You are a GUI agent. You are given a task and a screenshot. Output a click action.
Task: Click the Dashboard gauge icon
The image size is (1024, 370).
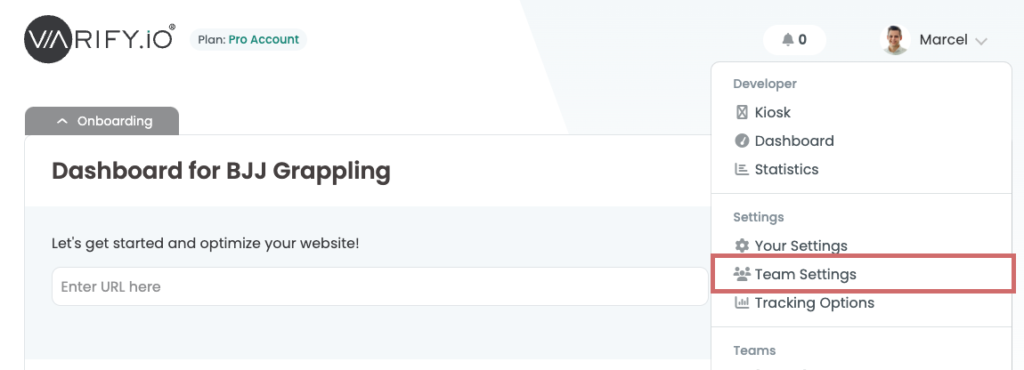(742, 140)
